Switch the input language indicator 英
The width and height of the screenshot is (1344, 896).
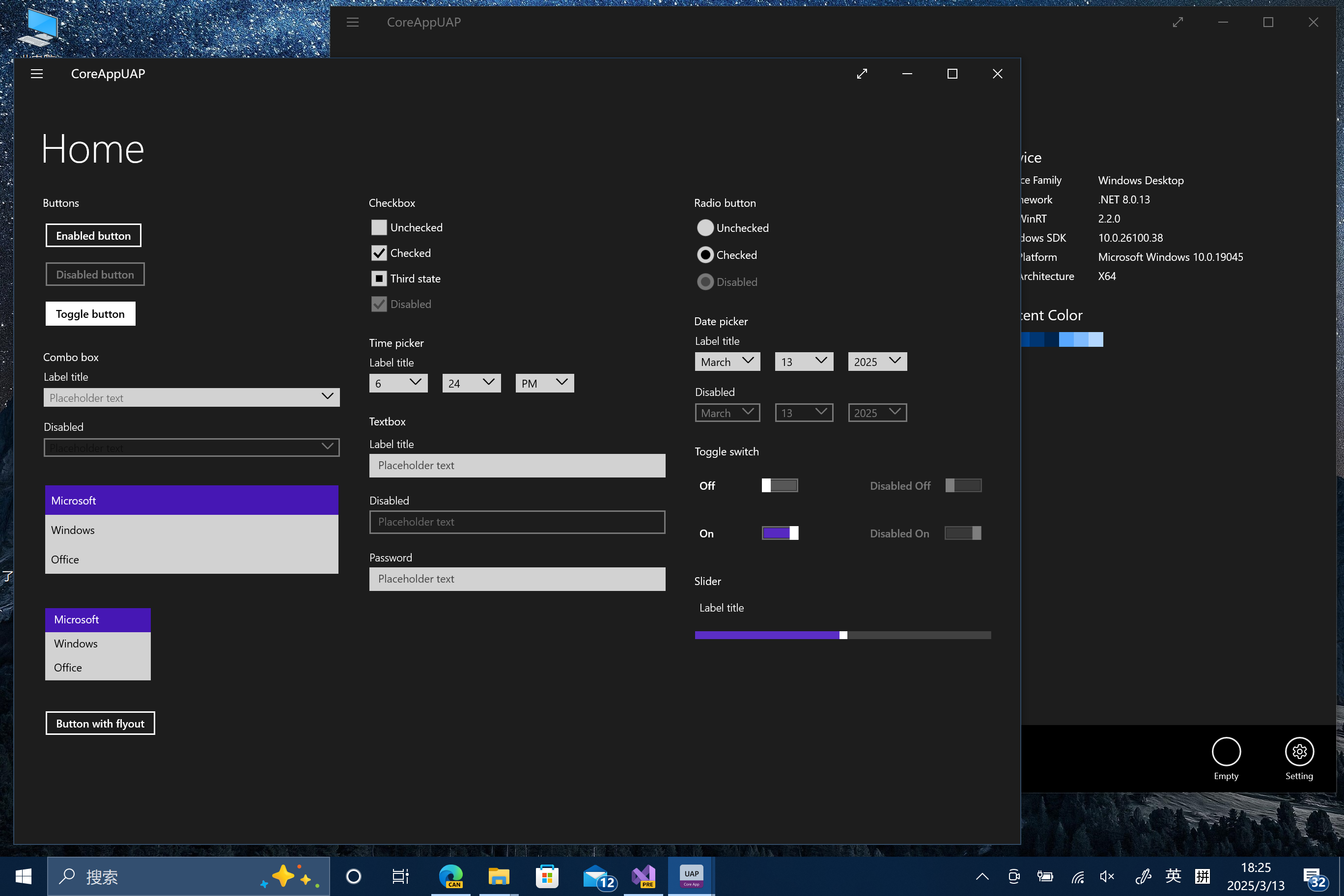click(1173, 876)
